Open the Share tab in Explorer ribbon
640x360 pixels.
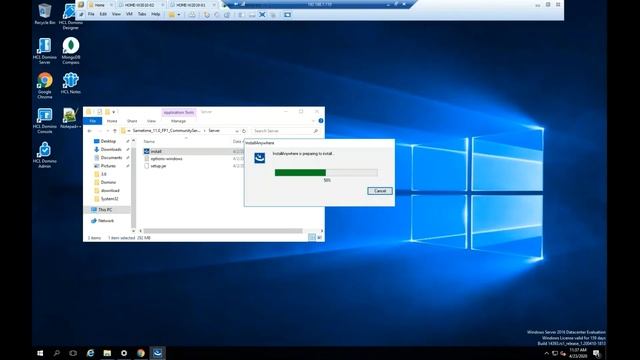132,121
